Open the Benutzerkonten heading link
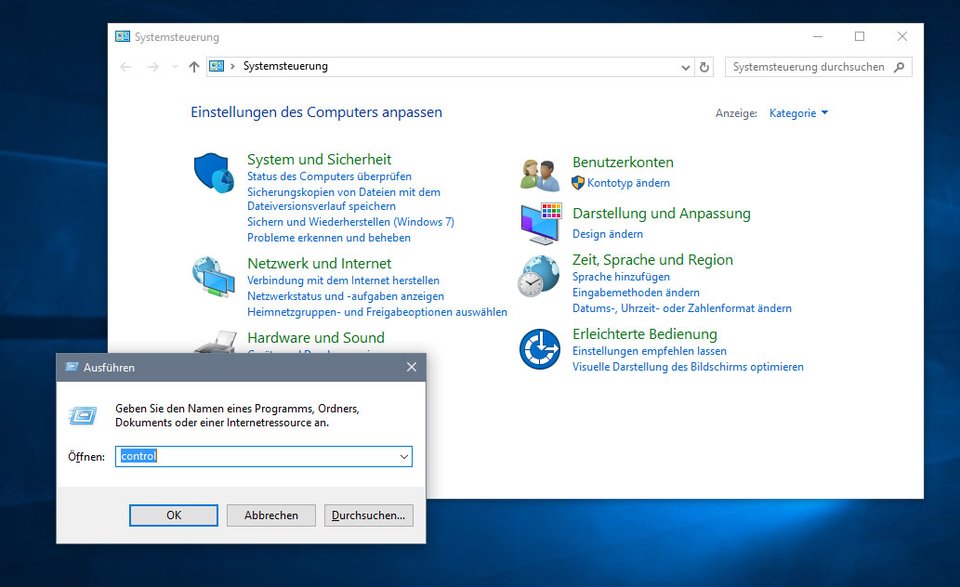The width and height of the screenshot is (960, 587). coord(623,162)
